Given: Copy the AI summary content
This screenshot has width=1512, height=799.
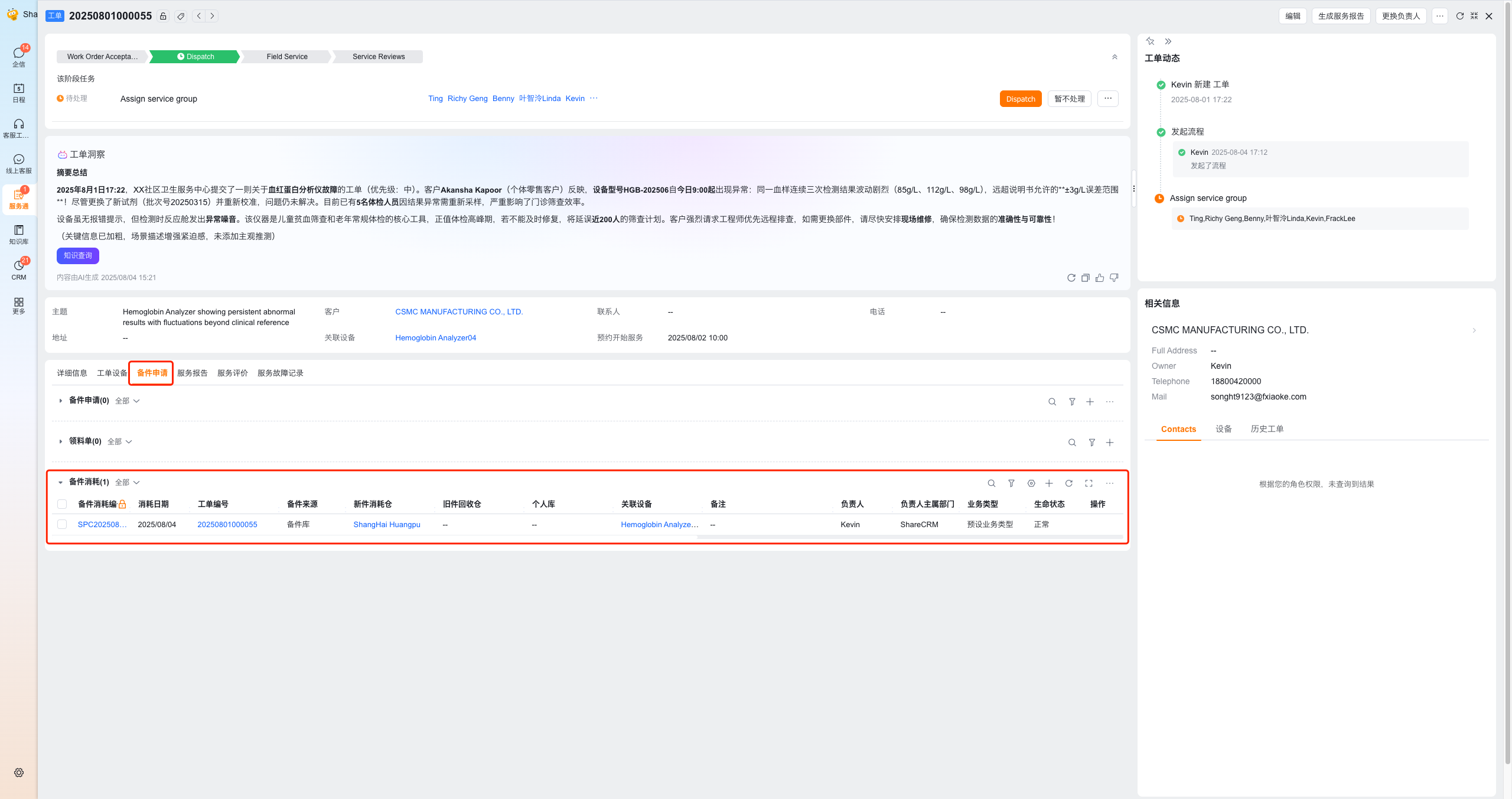Looking at the screenshot, I should [x=1085, y=278].
